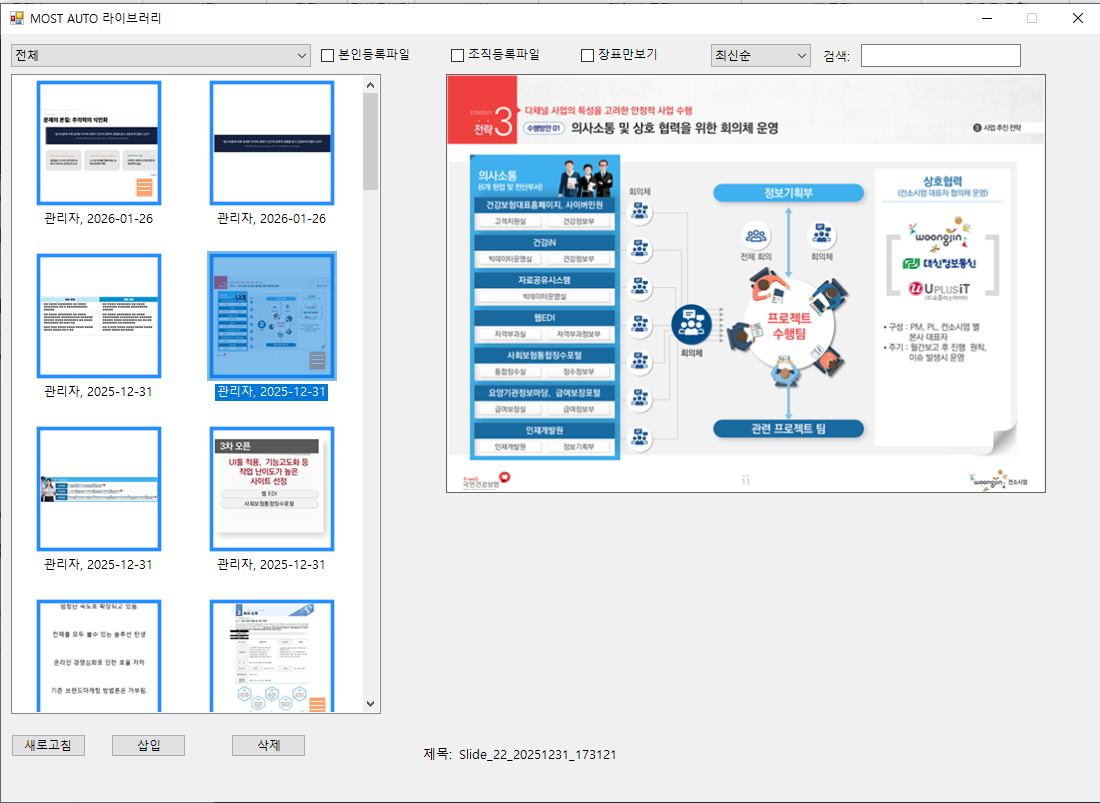The image size is (1100, 803).
Task: Toggle the 조직등록파일 checkbox
Action: tap(458, 55)
